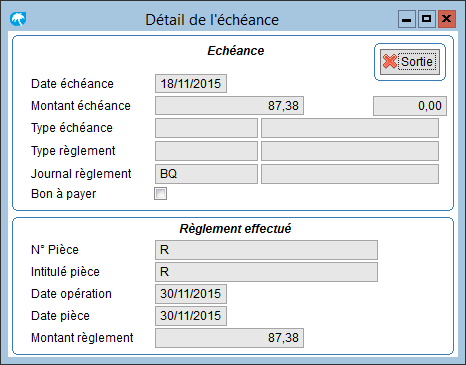Click the Bon à payer label
This screenshot has width=466, height=365.
click(x=63, y=194)
